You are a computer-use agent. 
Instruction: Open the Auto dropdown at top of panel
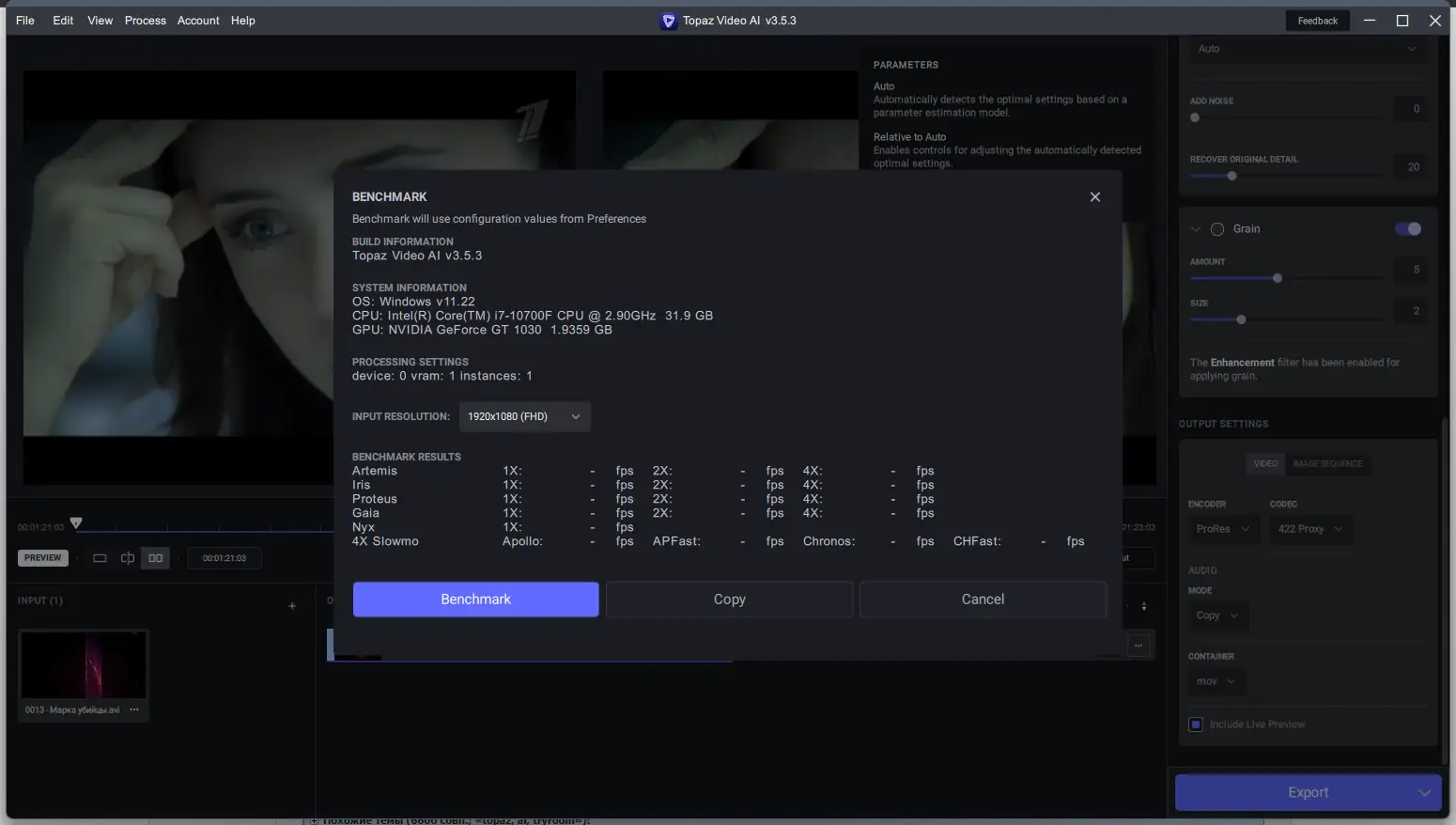(x=1307, y=49)
